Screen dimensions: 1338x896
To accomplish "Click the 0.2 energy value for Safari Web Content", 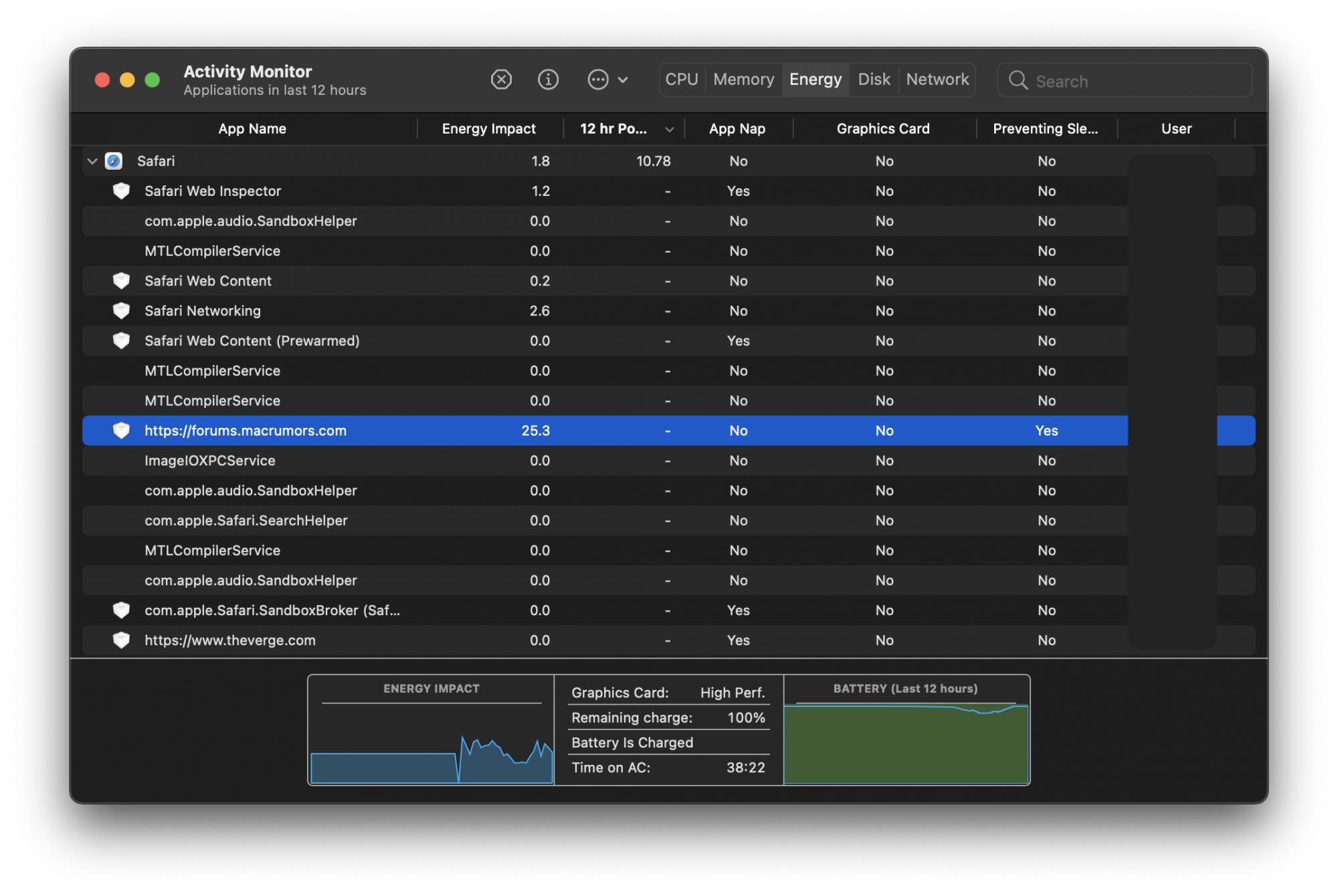I will (x=539, y=281).
